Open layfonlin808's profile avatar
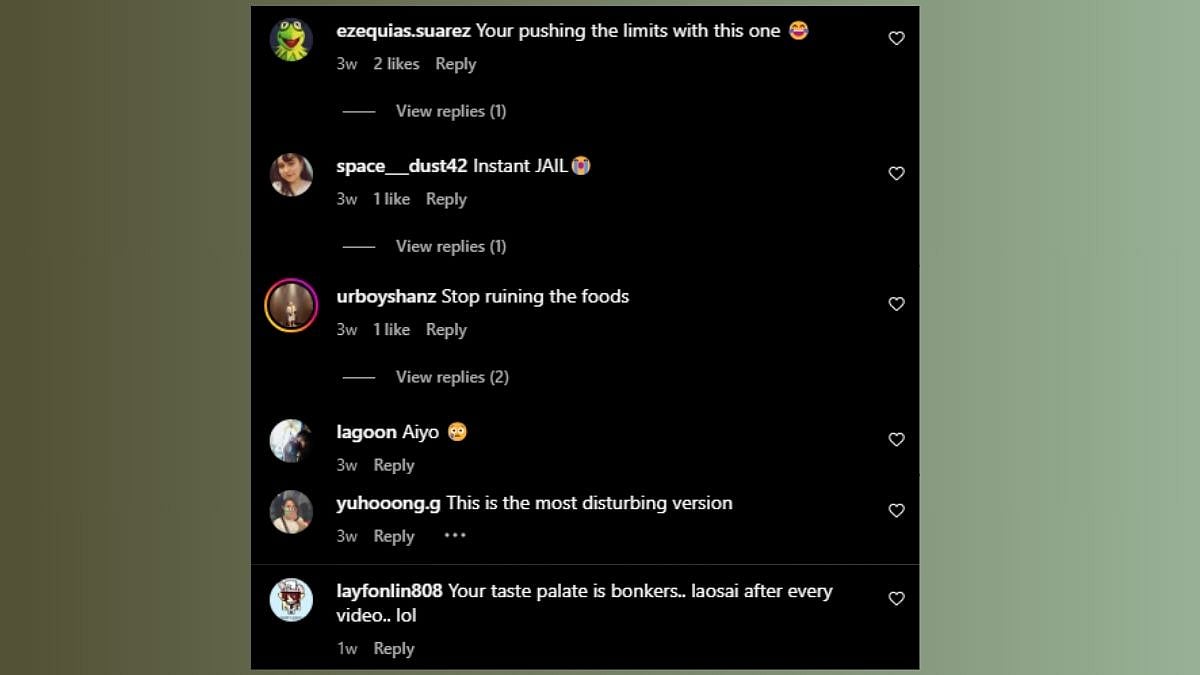This screenshot has height=675, width=1200. pyautogui.click(x=292, y=600)
